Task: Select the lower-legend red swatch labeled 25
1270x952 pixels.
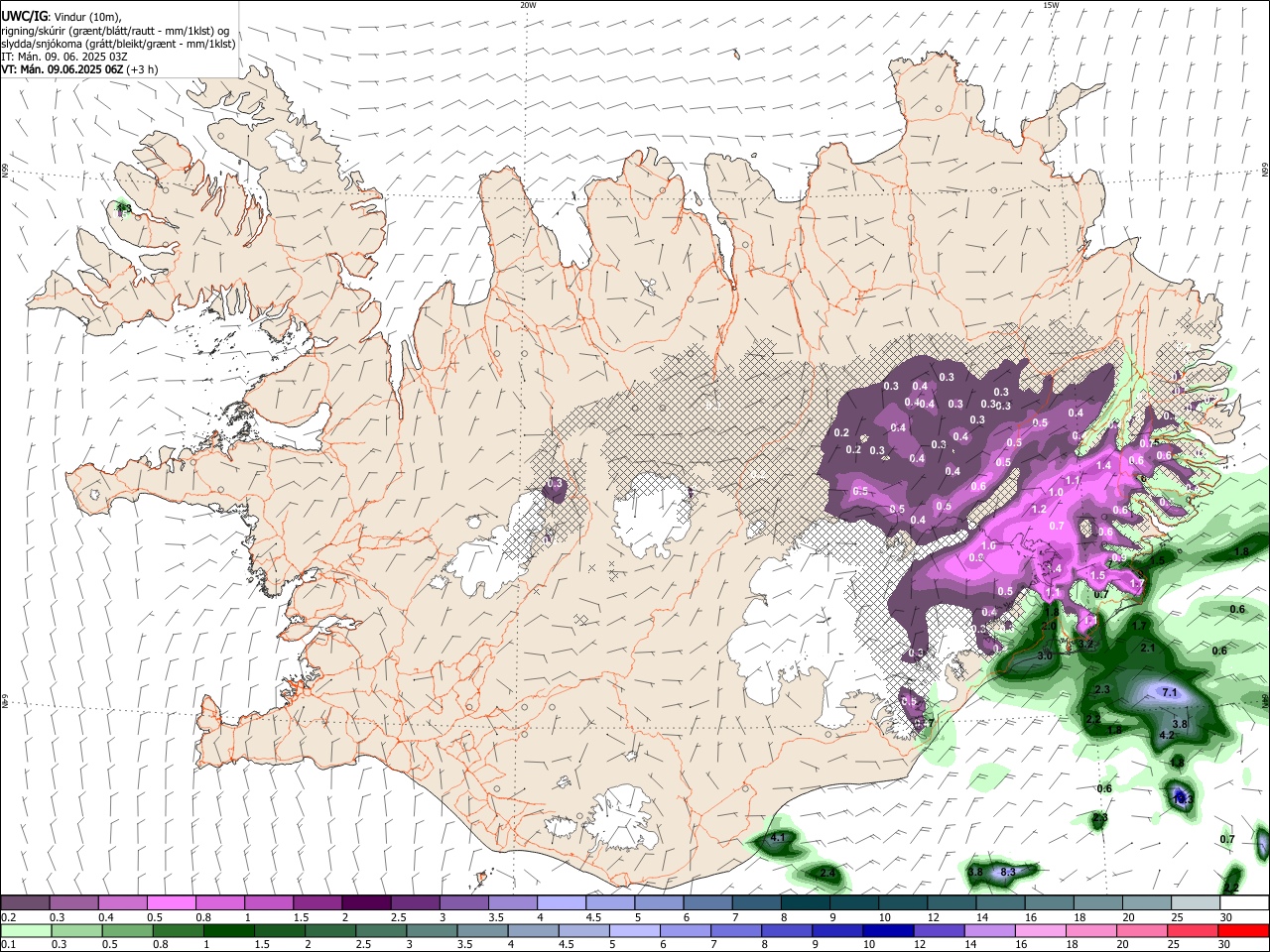Action: tap(1191, 930)
